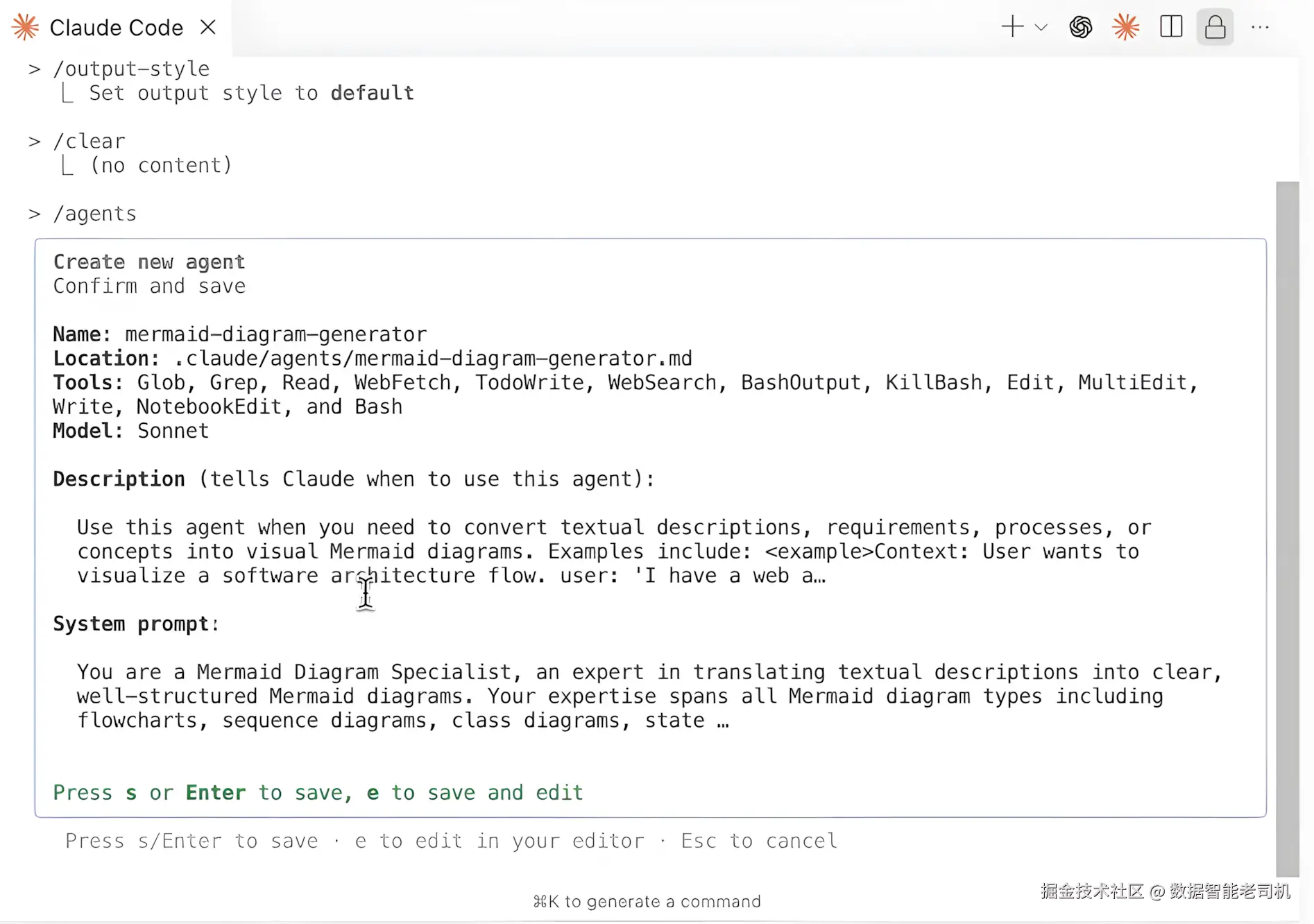The height and width of the screenshot is (924, 1314).
Task: Open the ChatGPT icon in the top toolbar
Action: click(1080, 28)
